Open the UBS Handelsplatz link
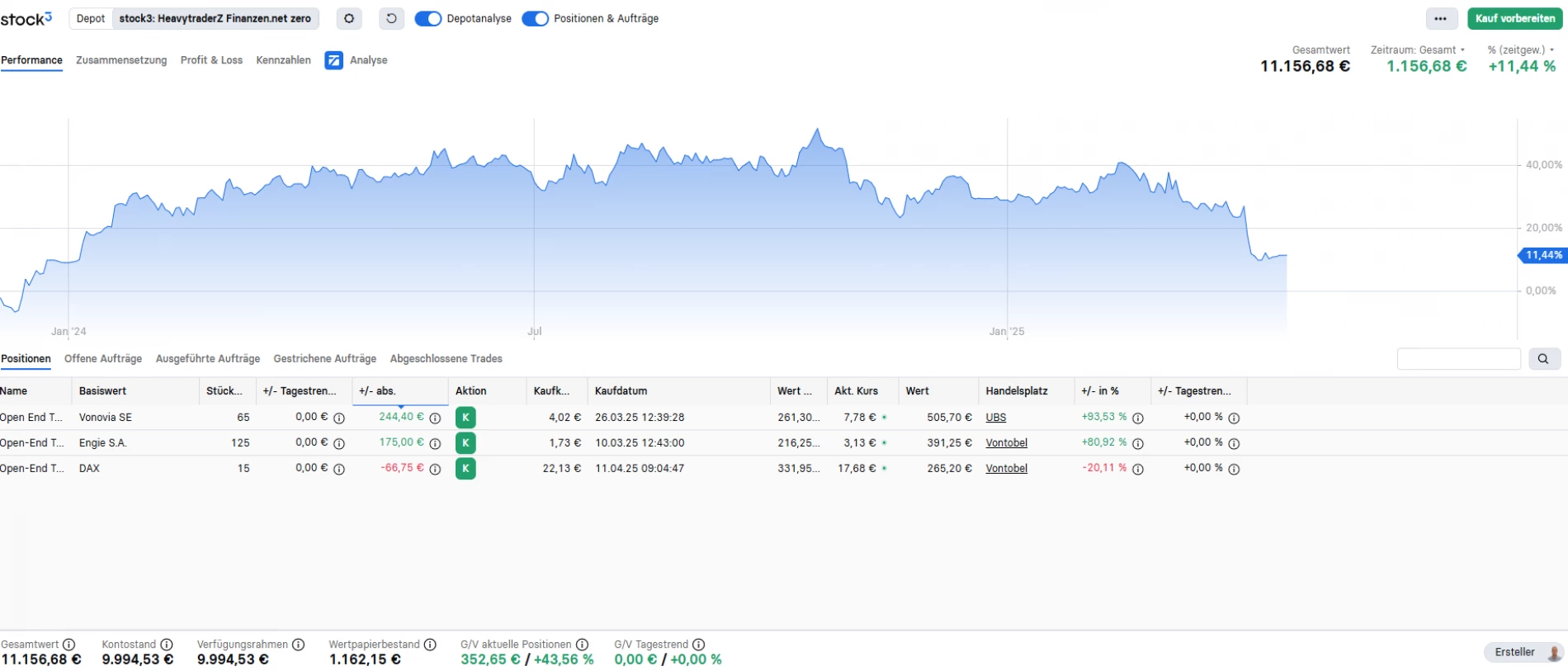 coord(995,418)
